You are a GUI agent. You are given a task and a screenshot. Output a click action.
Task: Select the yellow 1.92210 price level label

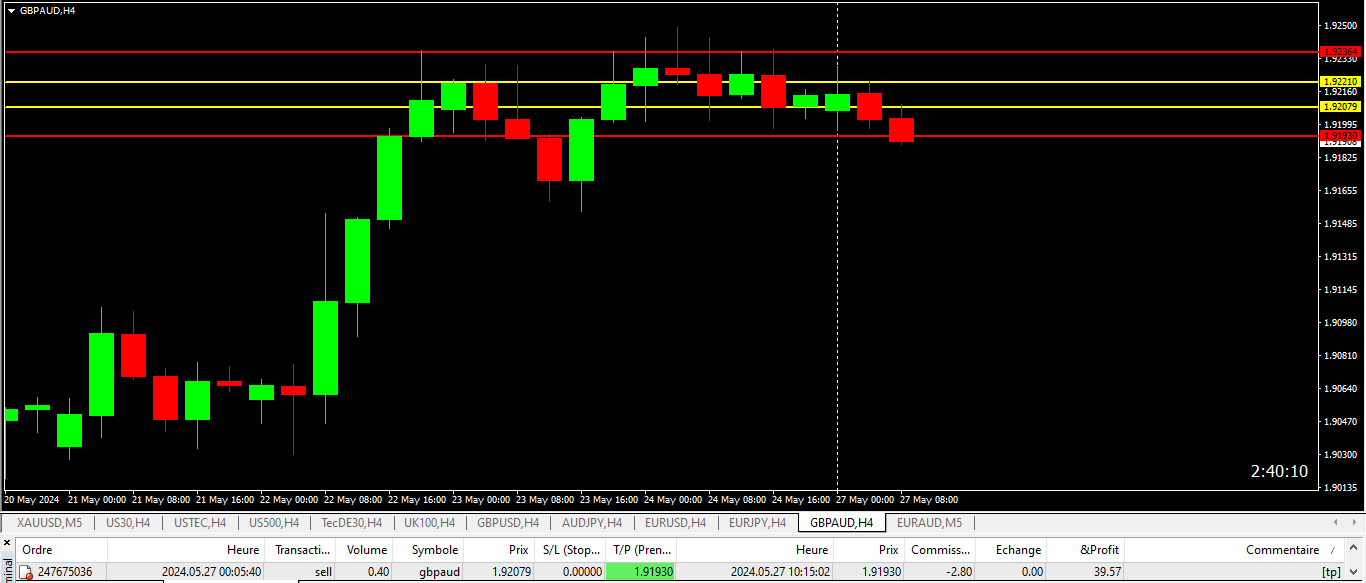[1341, 82]
